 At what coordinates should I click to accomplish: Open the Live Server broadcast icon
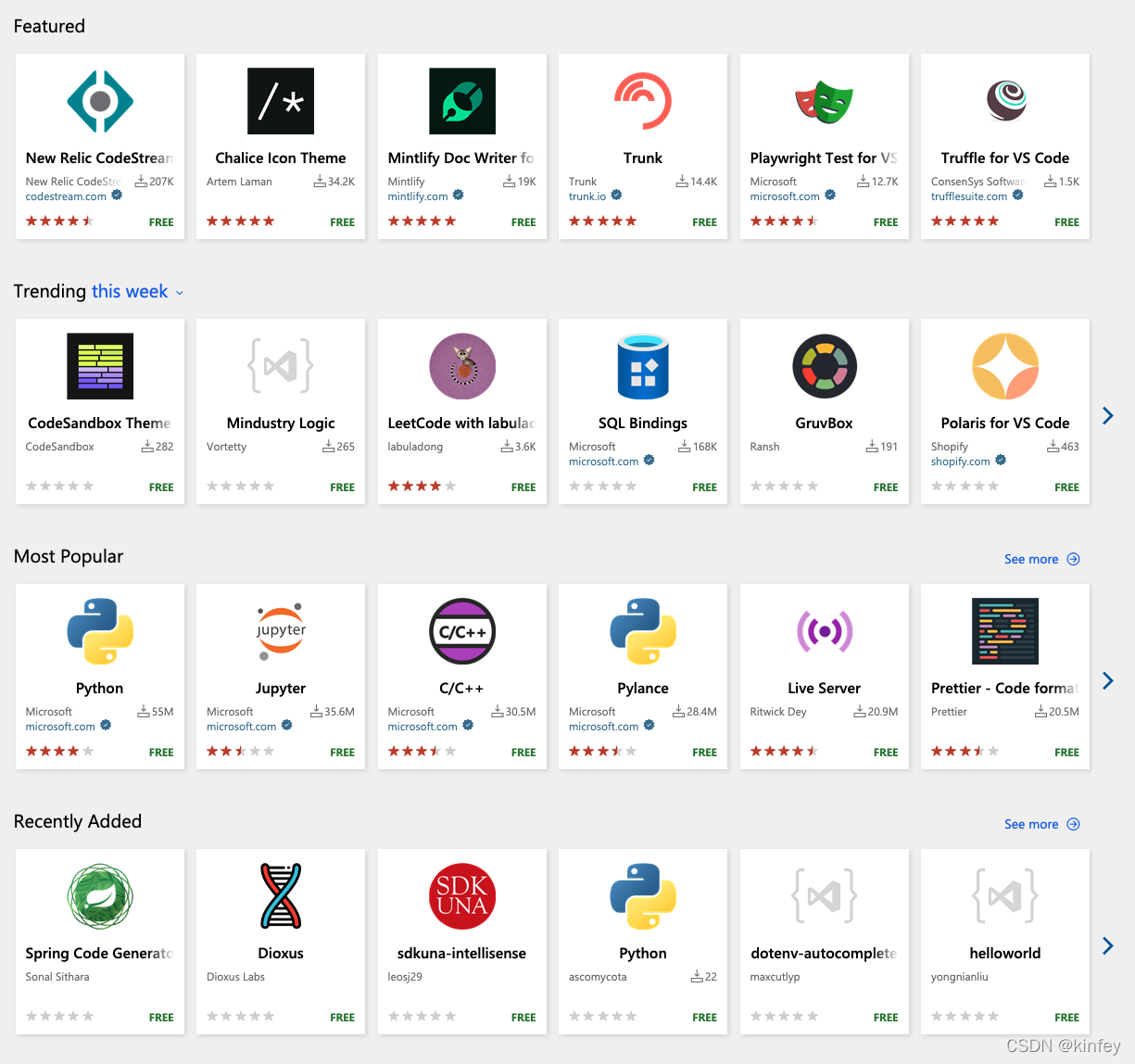tap(824, 631)
